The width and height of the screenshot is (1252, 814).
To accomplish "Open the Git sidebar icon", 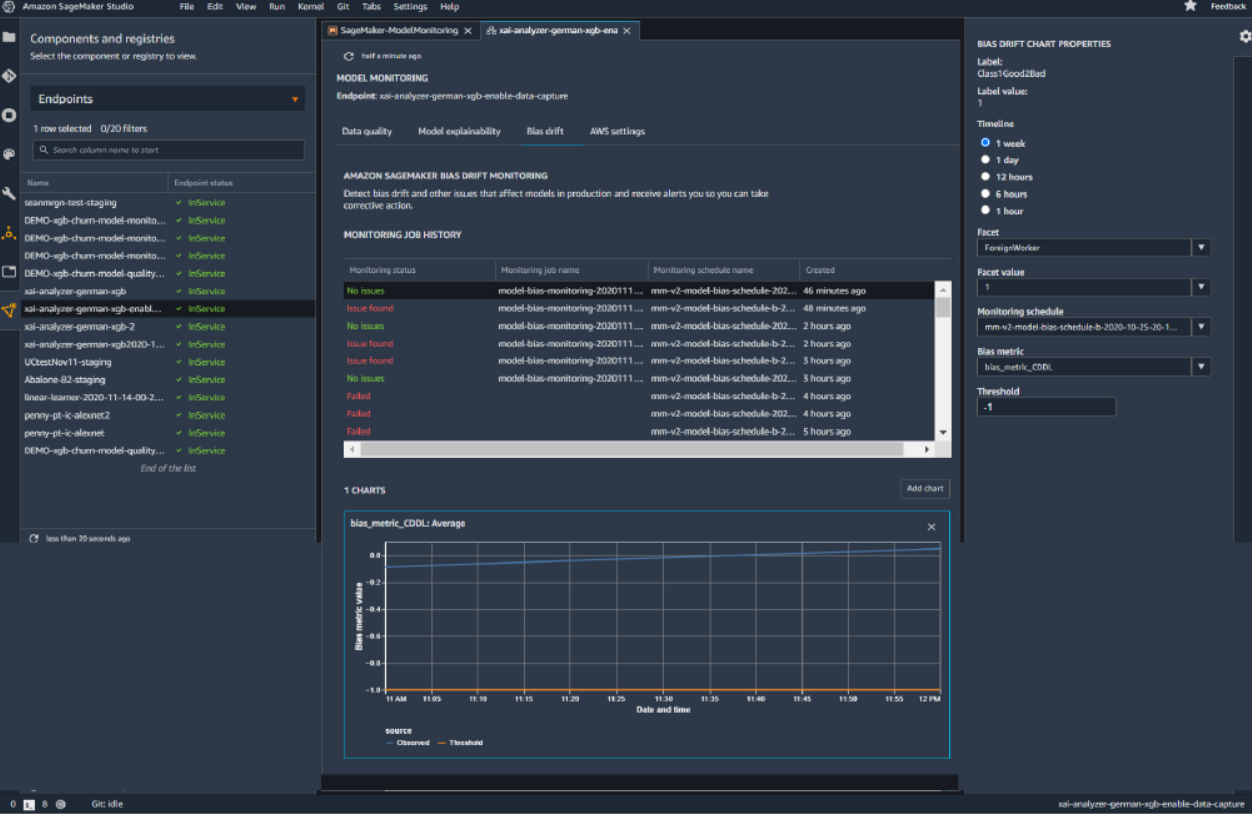I will pos(9,76).
